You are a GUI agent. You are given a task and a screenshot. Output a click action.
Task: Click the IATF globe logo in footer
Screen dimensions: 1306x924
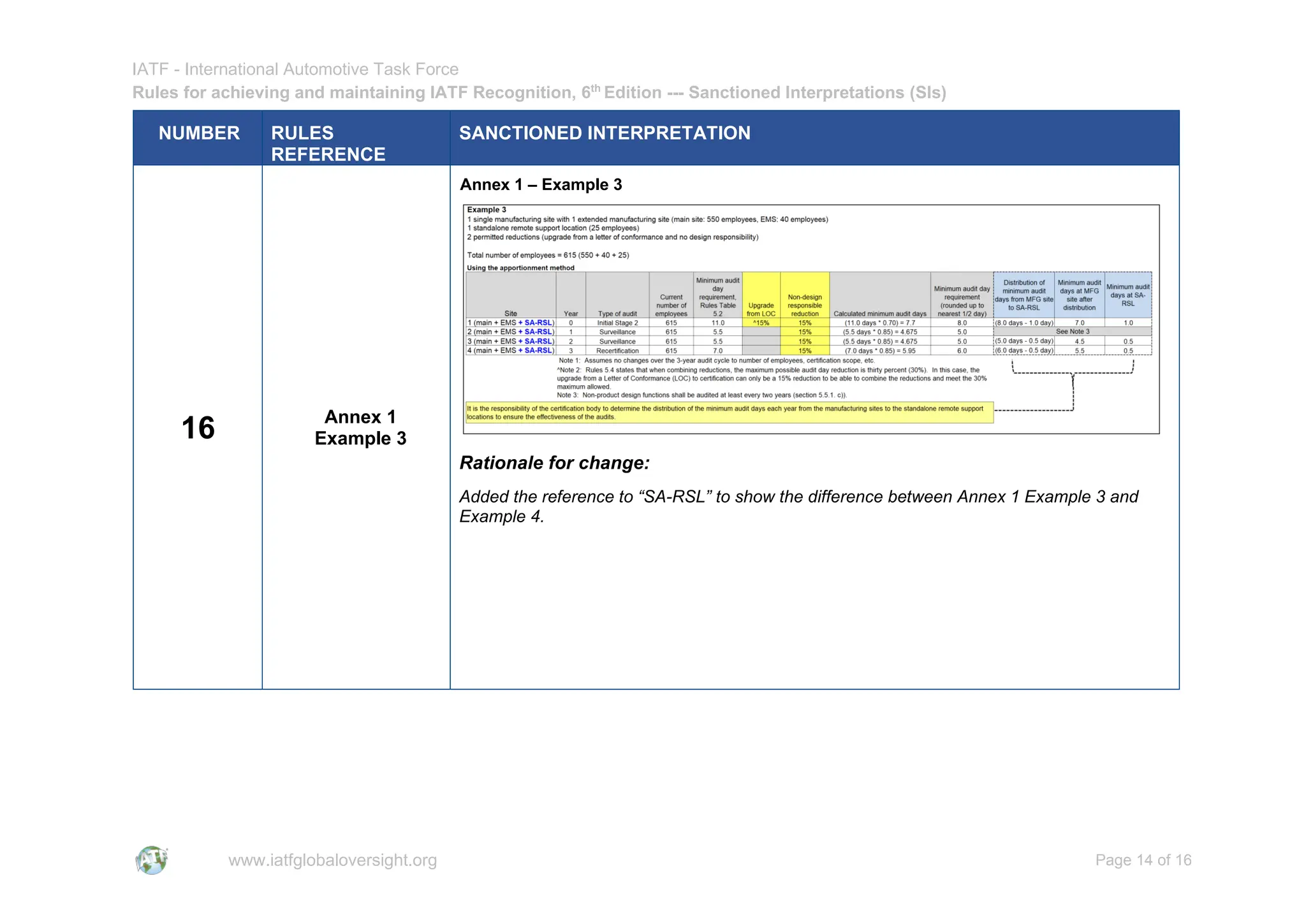[152, 860]
